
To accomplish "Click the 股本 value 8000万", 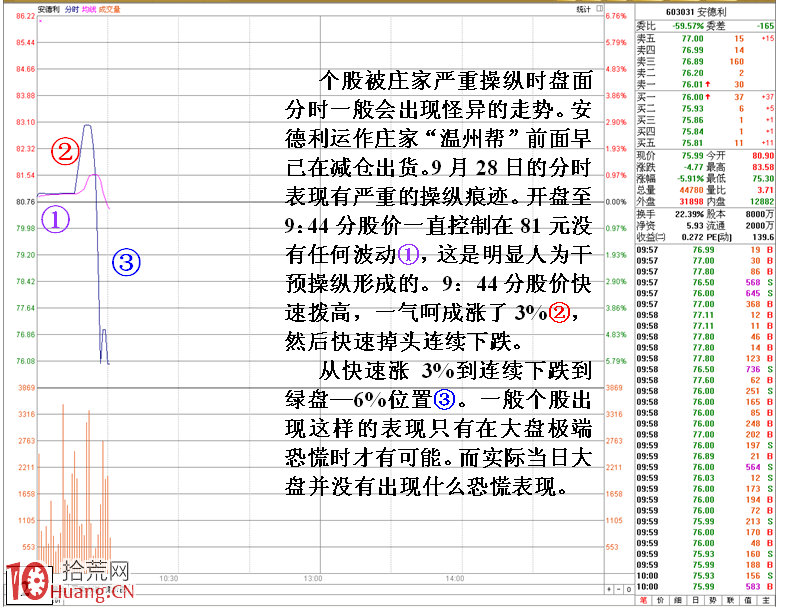I will [760, 214].
